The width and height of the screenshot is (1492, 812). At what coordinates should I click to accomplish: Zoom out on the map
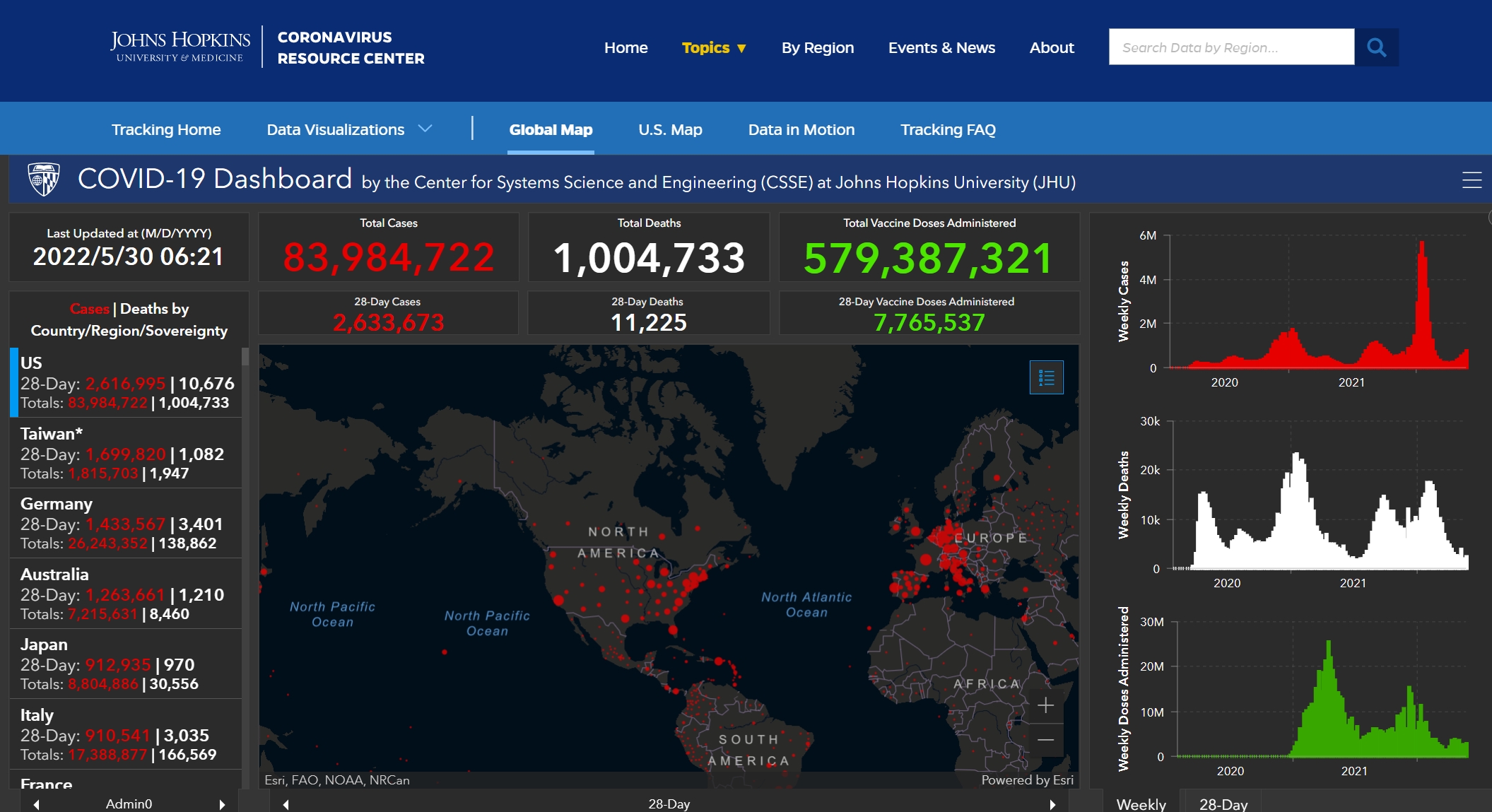tap(1046, 740)
